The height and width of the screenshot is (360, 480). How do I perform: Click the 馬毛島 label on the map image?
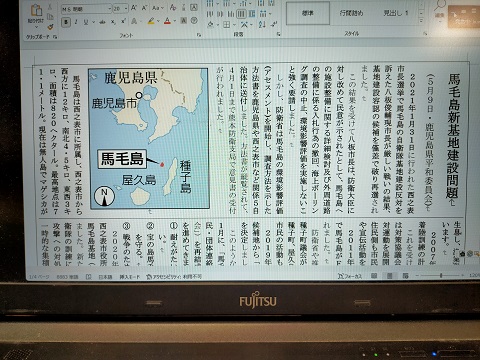point(122,159)
